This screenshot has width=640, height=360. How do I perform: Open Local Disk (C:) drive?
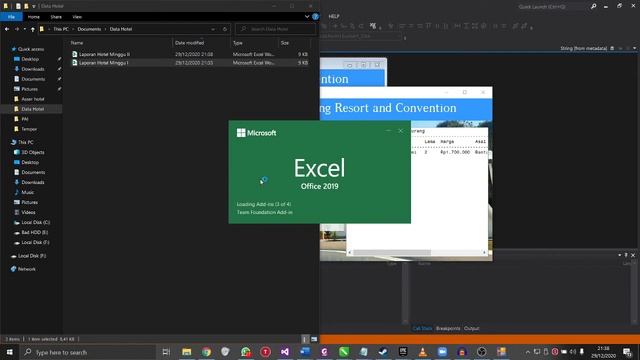pyautogui.click(x=36, y=222)
